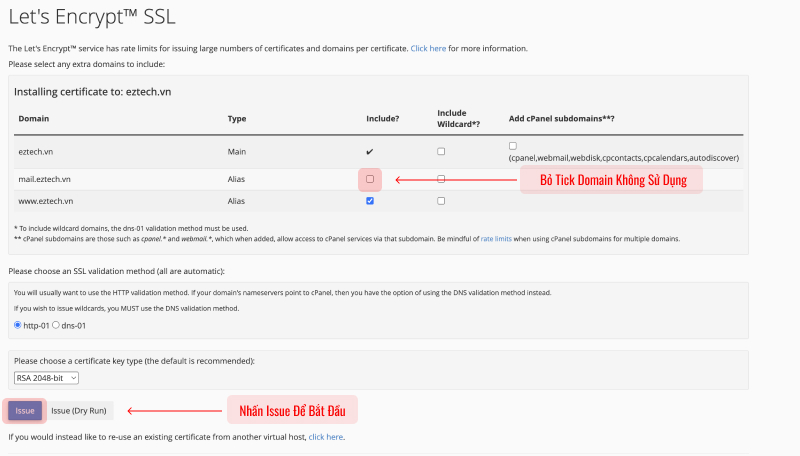Image resolution: width=800 pixels, height=456 pixels.
Task: Enable Include Wildcard for mail.eztech.vn
Action: point(441,179)
